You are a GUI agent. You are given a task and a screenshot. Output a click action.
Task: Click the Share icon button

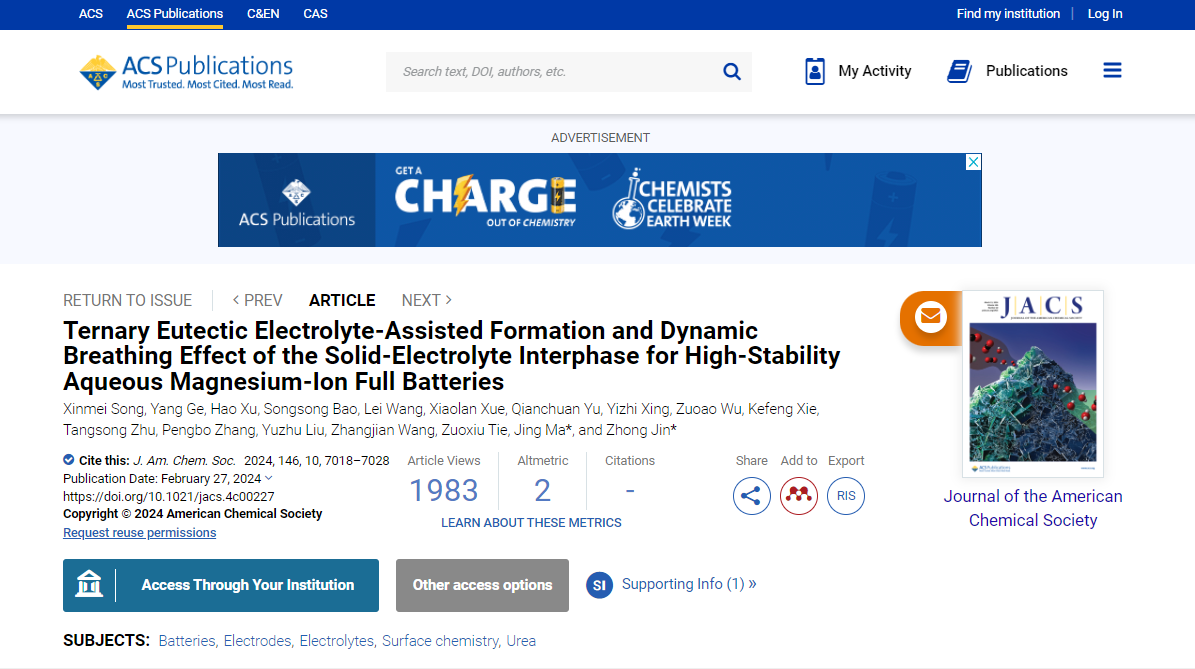coord(751,496)
